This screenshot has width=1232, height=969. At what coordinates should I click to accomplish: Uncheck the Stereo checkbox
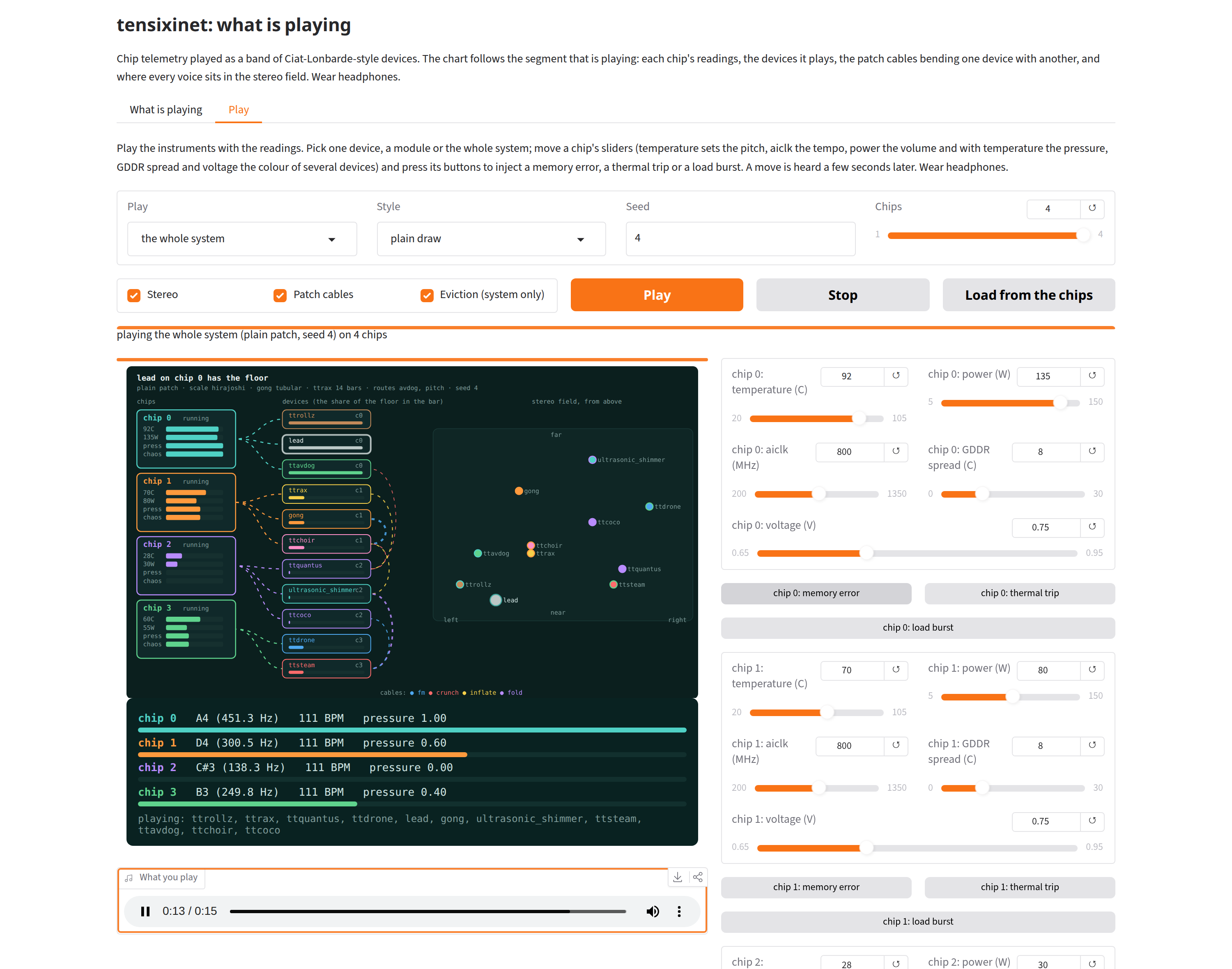[x=134, y=295]
